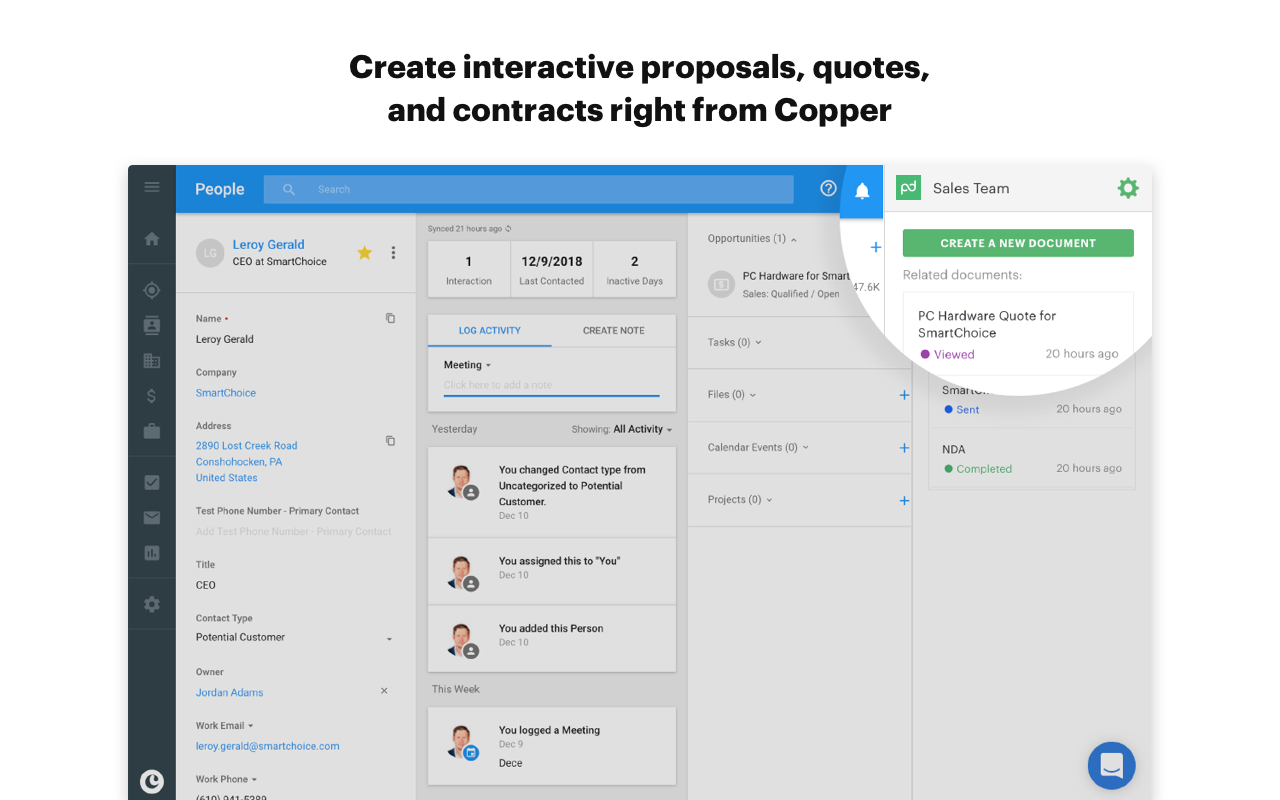This screenshot has height=800, width=1280.
Task: Click the Search input field
Action: 528,189
